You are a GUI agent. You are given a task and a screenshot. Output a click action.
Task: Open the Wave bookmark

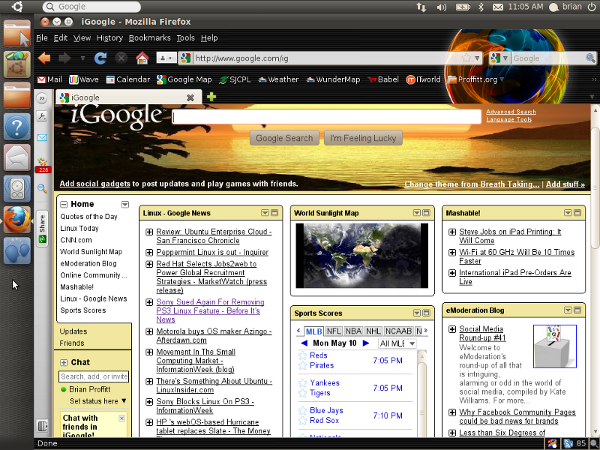(x=83, y=80)
